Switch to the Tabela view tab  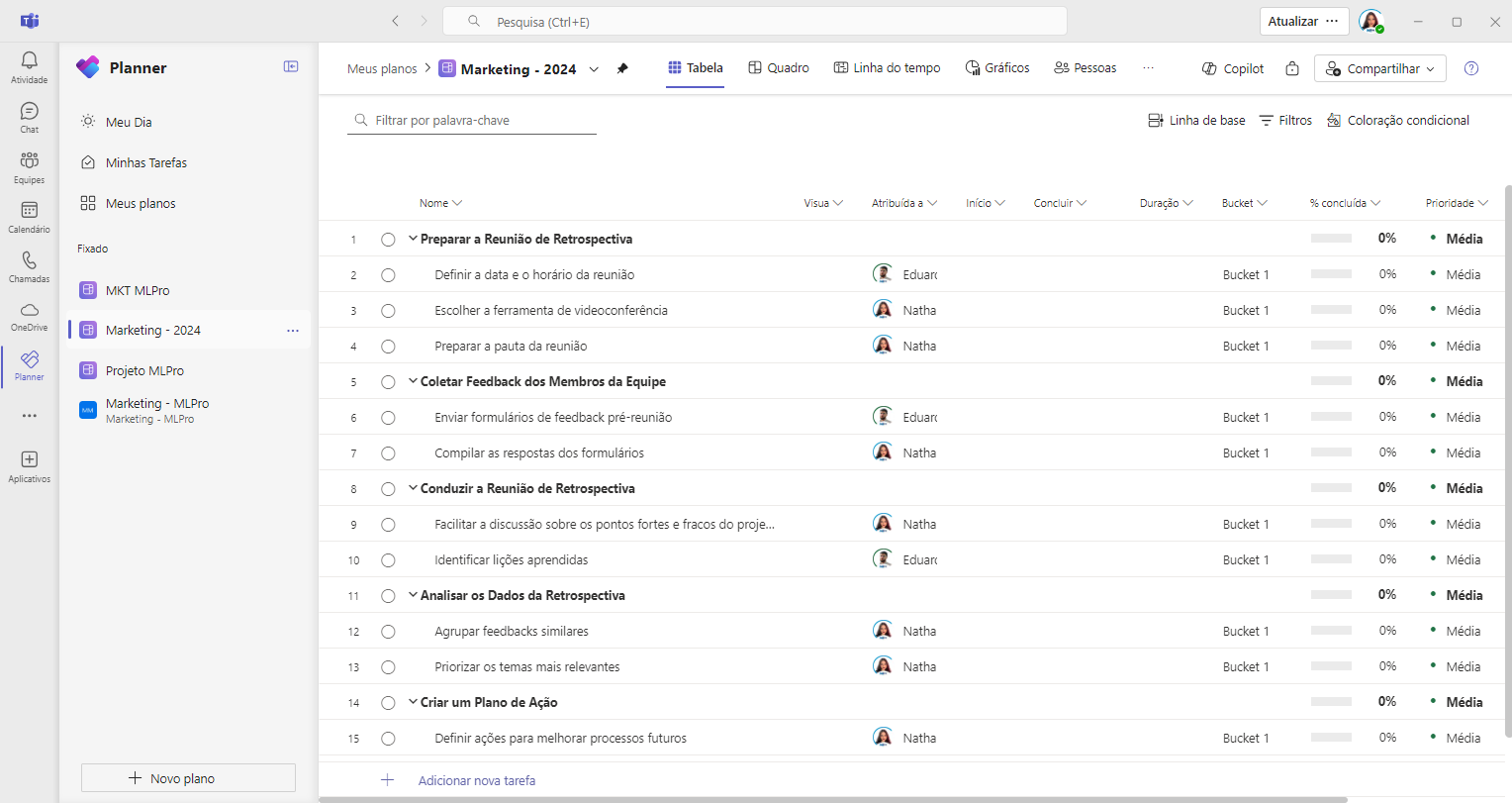695,68
